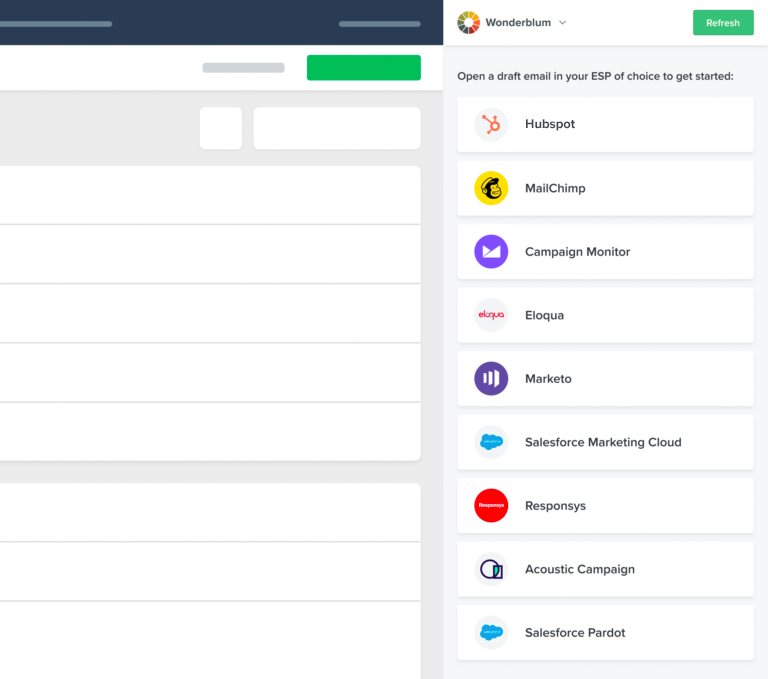
Task: Select the MailChimp text label
Action: coord(555,188)
